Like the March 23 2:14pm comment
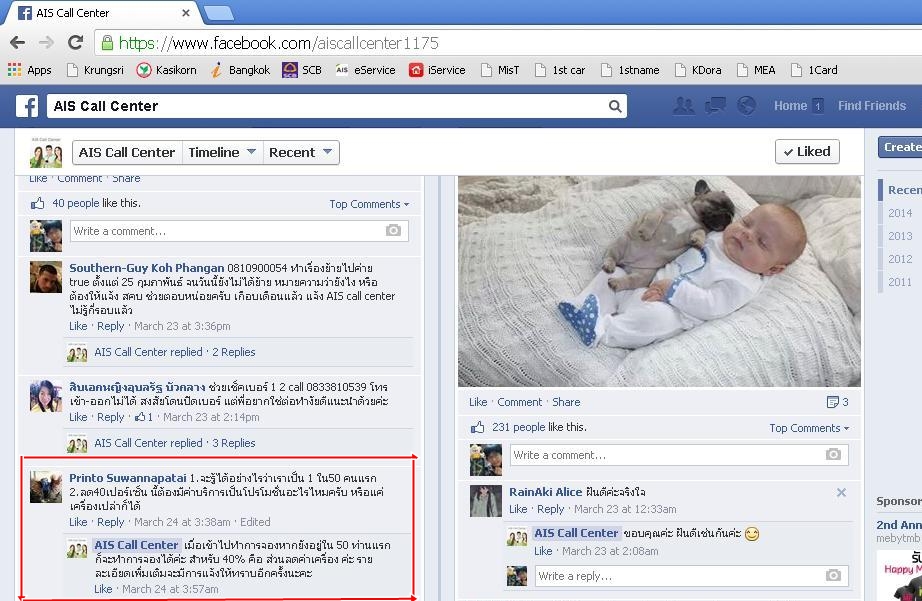 (78, 417)
